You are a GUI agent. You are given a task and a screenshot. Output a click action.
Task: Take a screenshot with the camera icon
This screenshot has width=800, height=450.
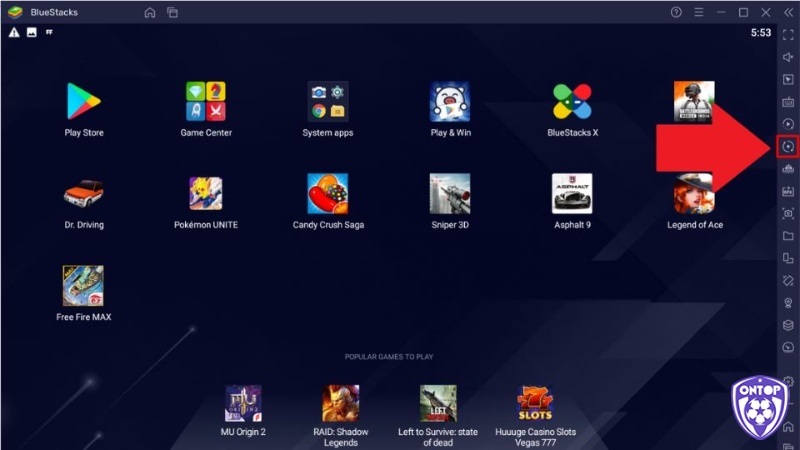point(788,213)
